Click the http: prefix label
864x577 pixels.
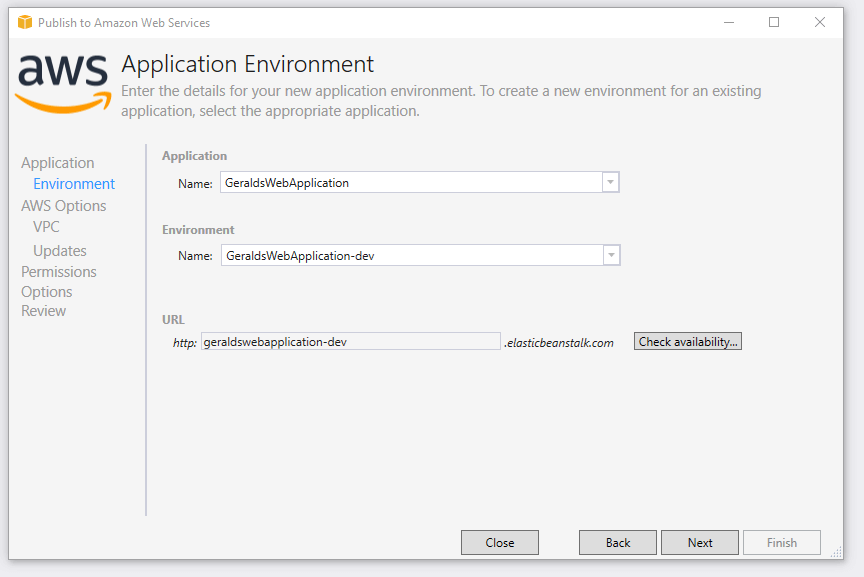(185, 343)
